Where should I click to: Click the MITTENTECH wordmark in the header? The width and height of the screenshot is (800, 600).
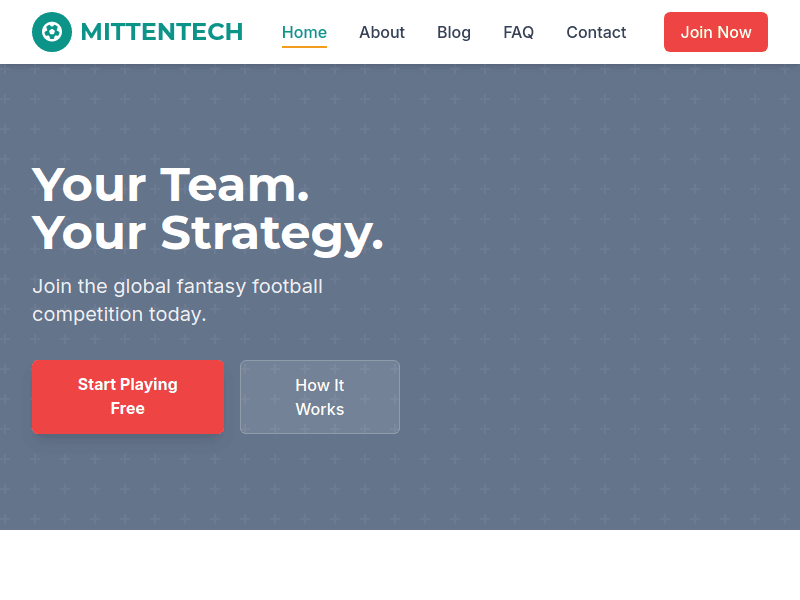(x=163, y=32)
